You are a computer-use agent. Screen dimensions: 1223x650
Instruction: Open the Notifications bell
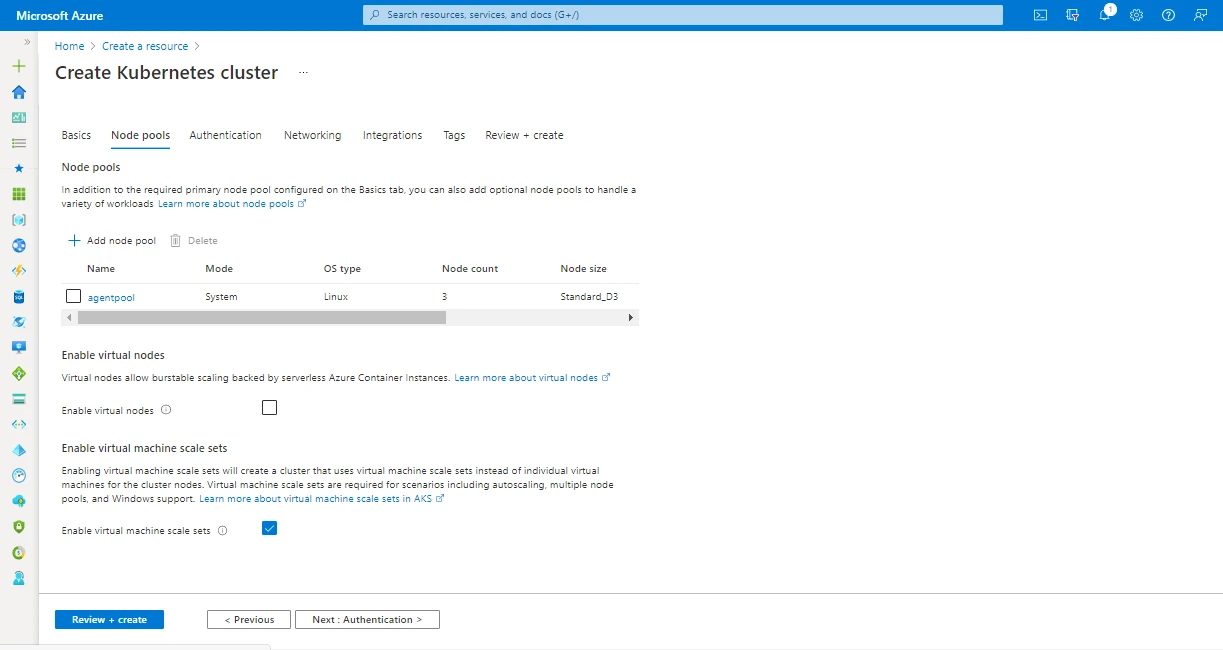tap(1104, 14)
